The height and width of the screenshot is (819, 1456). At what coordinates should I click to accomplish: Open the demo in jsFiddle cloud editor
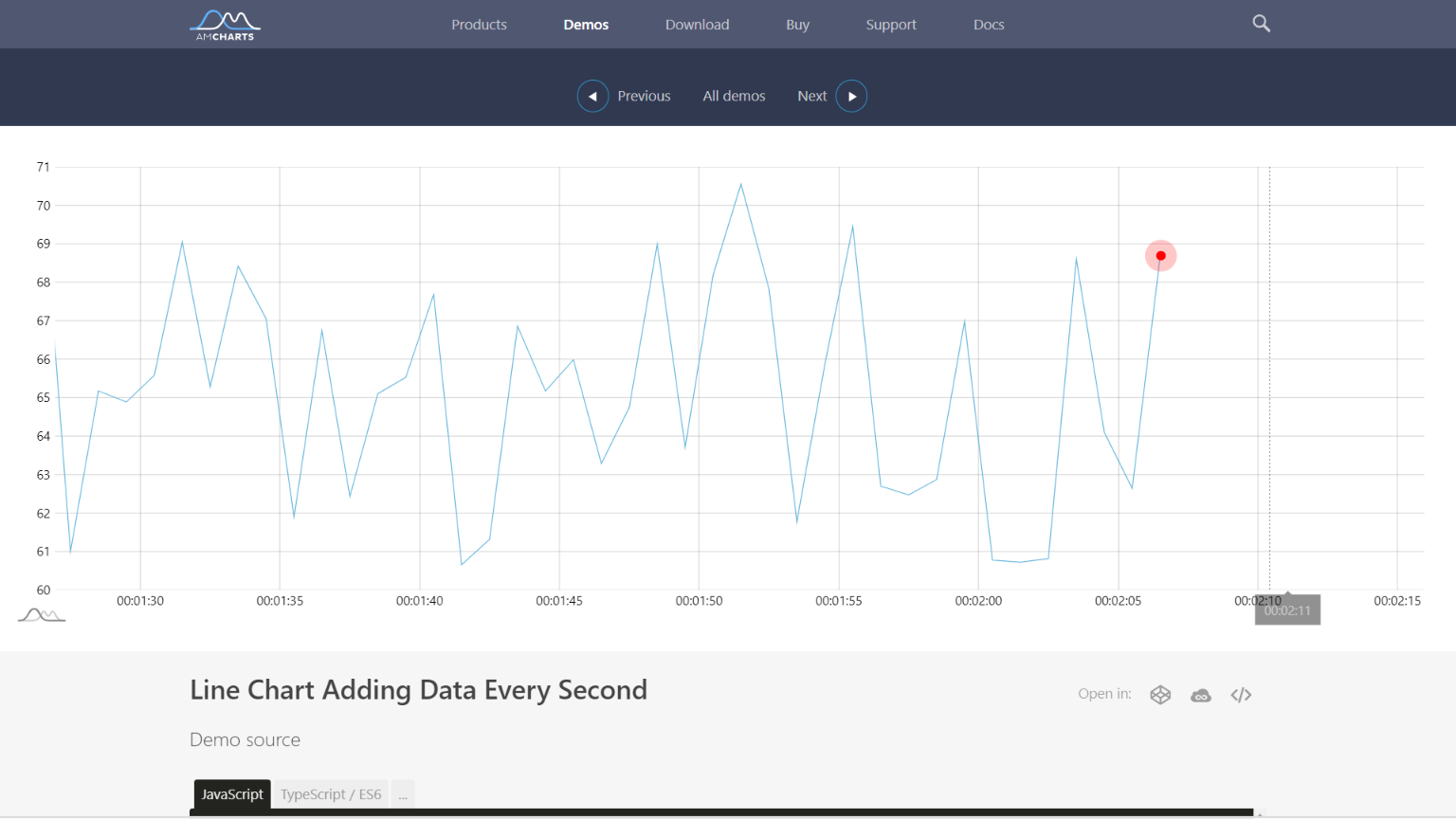(x=1201, y=694)
